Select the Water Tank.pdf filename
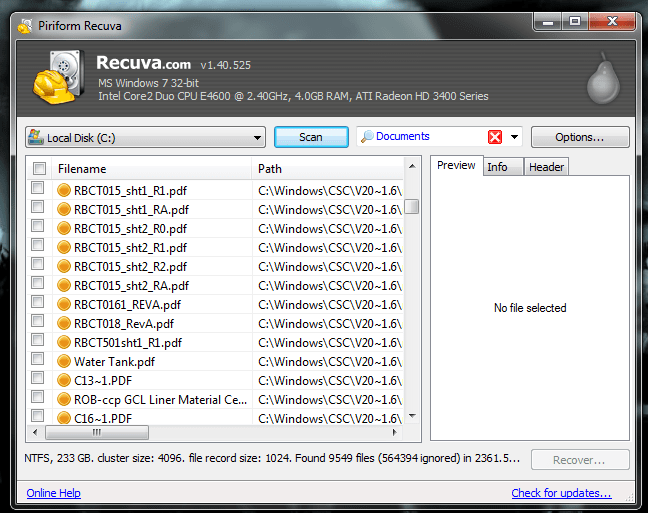 (114, 362)
